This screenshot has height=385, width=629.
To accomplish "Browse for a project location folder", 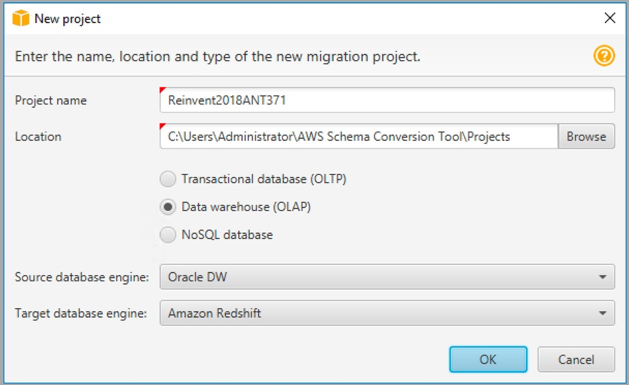I will click(x=586, y=136).
